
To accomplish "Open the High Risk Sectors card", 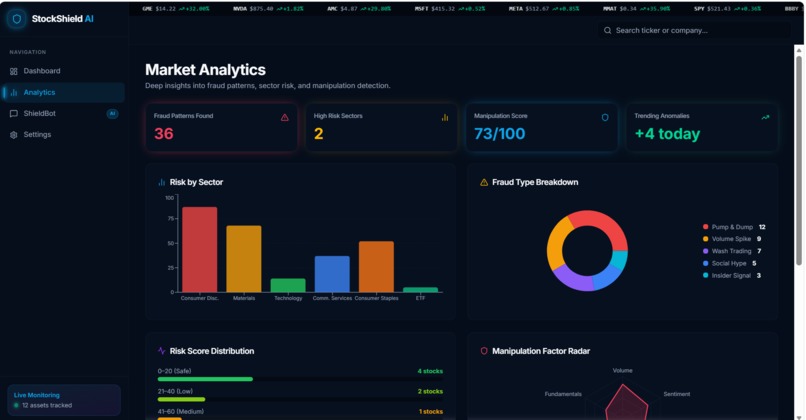I will coord(381,127).
